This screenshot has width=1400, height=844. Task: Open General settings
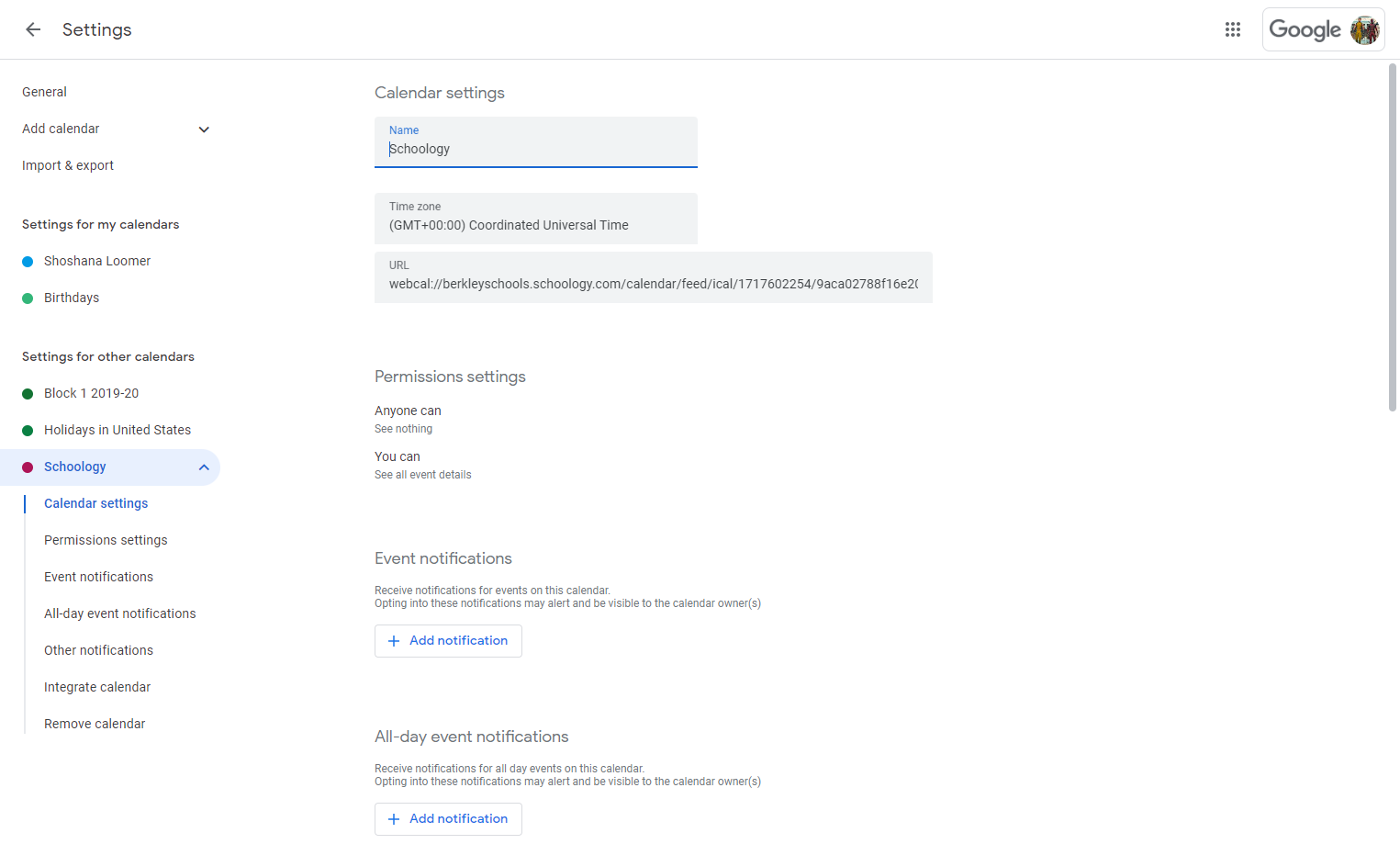(44, 92)
